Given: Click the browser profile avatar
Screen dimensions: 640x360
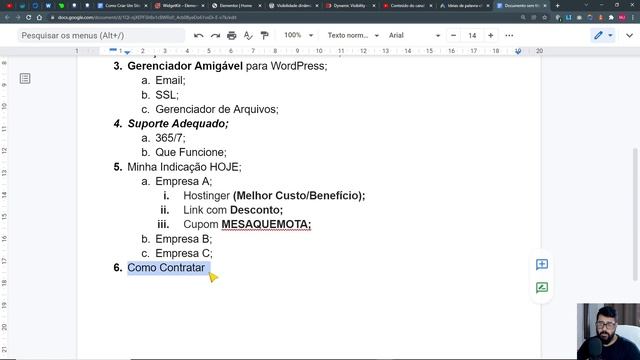Looking at the screenshot, I should pyautogui.click(x=622, y=18).
